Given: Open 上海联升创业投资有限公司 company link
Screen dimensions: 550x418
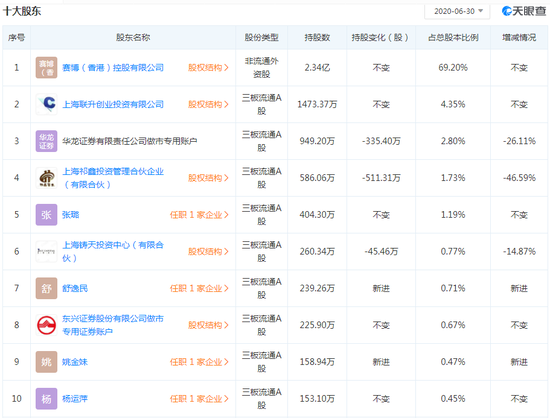Looking at the screenshot, I should (x=113, y=104).
